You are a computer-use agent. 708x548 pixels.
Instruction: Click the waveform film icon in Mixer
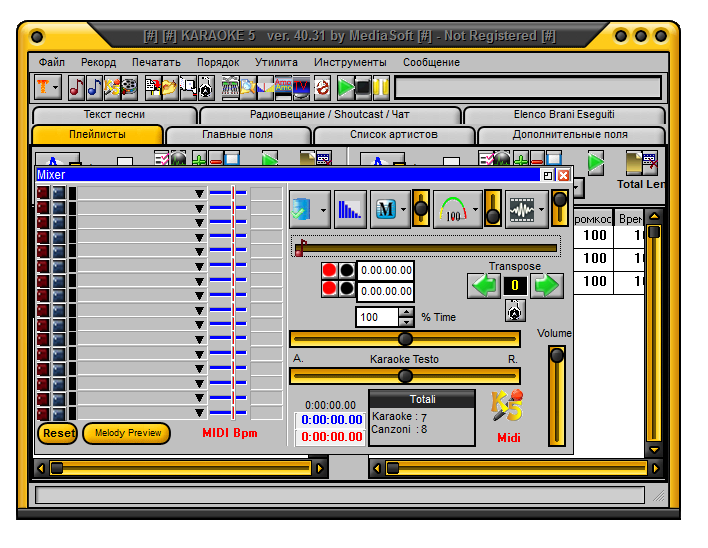click(522, 209)
